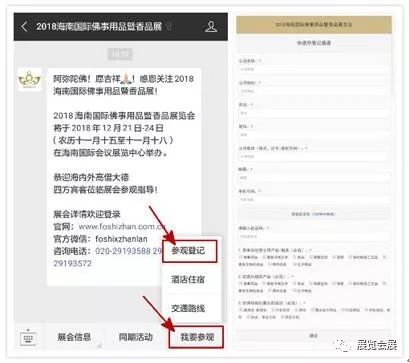Tap the get verification code button

coord(313,214)
